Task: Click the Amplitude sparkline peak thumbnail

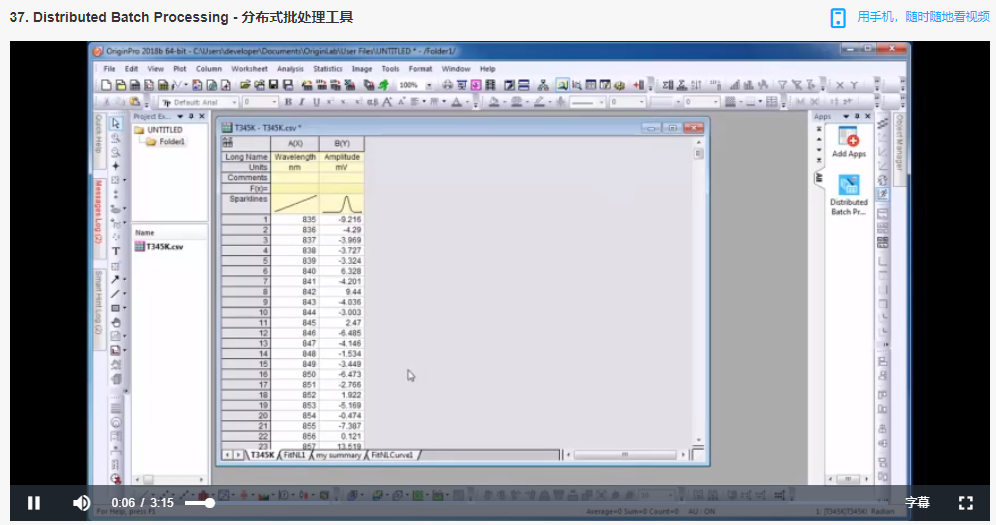Action: 342,204
